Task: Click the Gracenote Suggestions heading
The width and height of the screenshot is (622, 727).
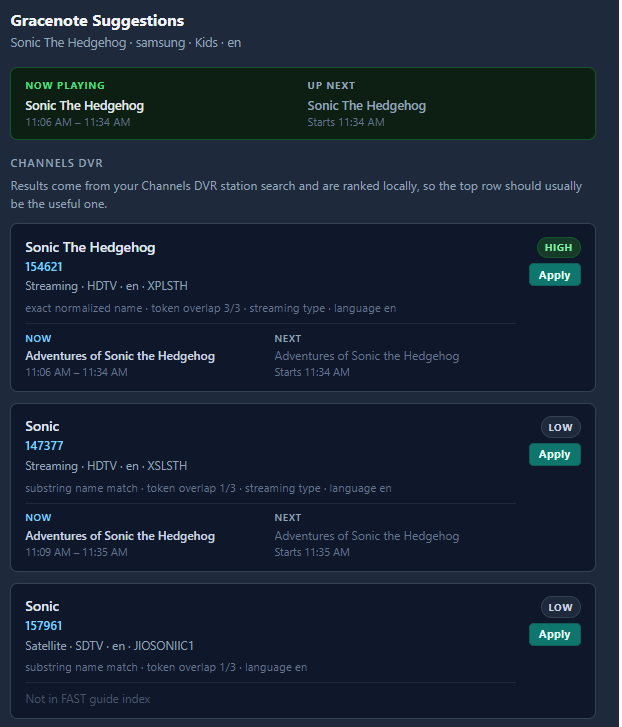Action: point(97,21)
